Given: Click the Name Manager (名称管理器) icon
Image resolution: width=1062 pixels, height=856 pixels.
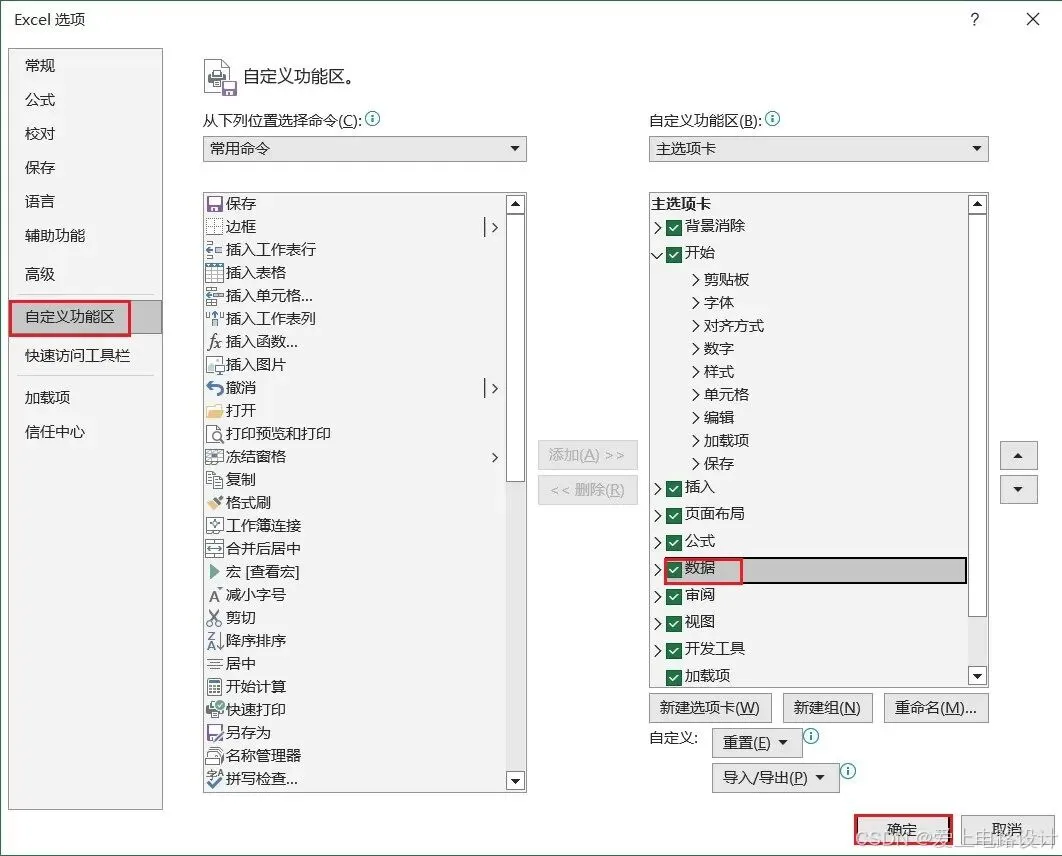Looking at the screenshot, I should tap(215, 756).
